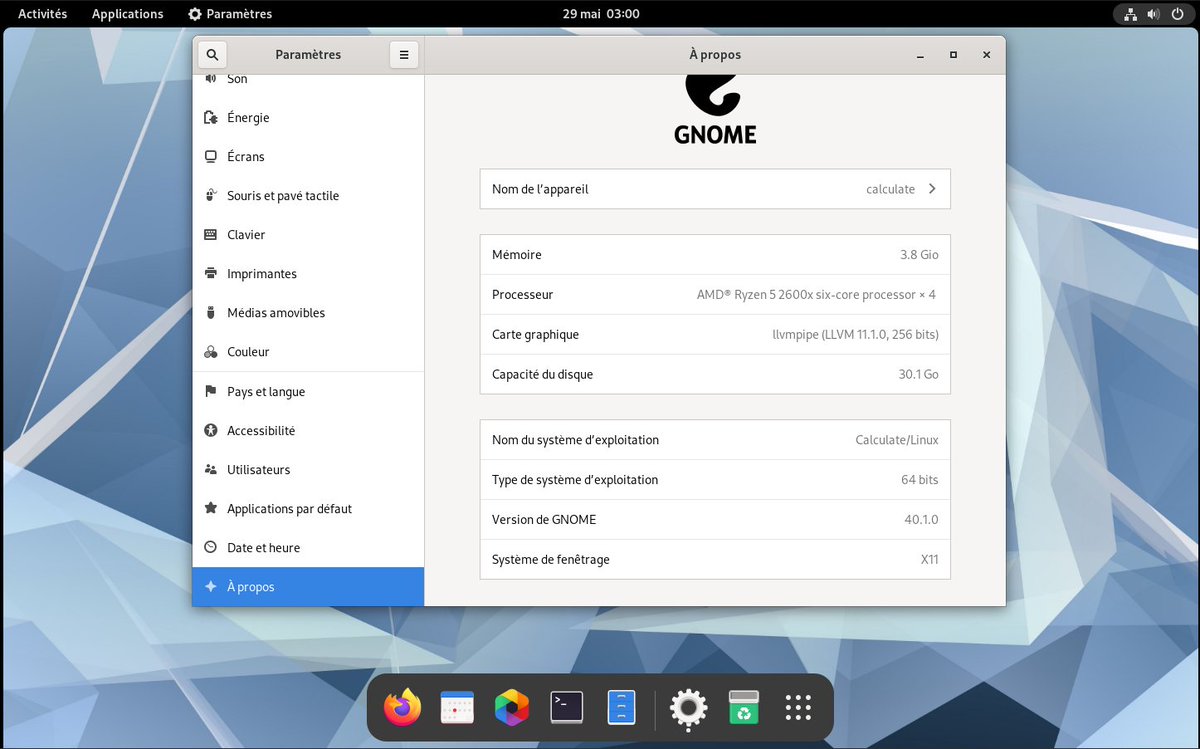Screen dimensions: 1200x749
Task: Maximize the Paramètres window
Action: 953,55
